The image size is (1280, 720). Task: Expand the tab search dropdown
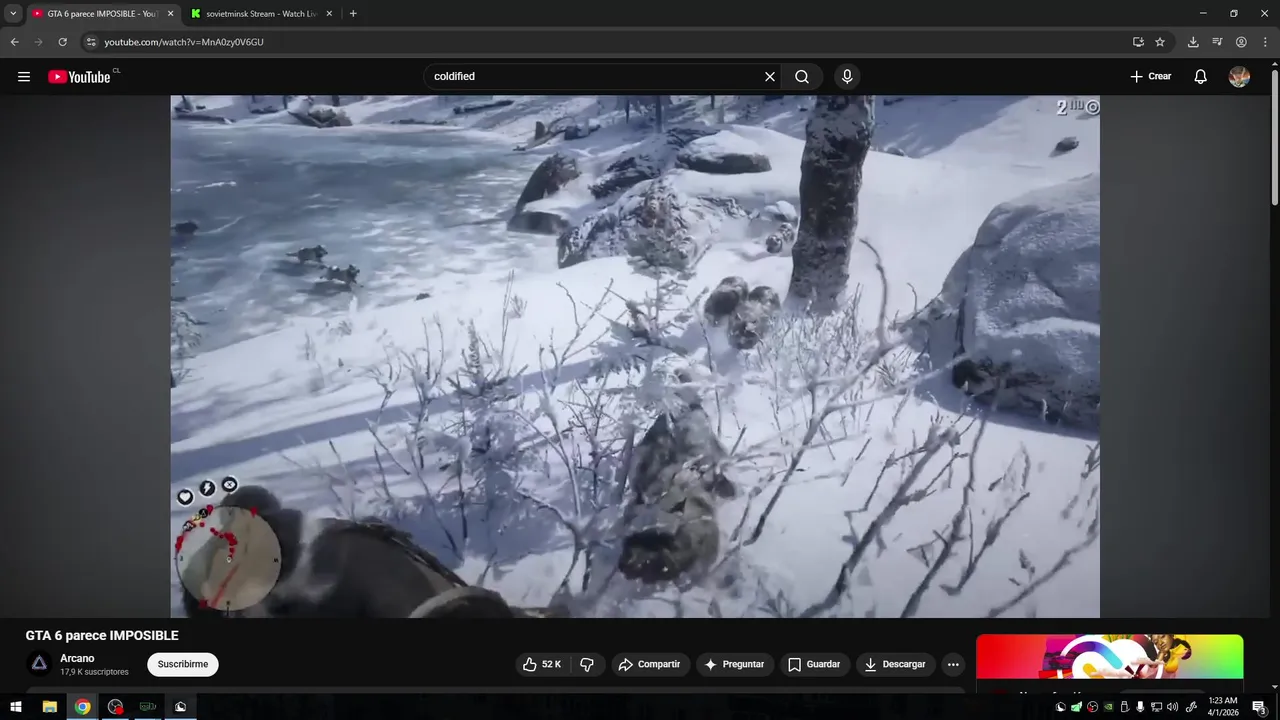13,14
